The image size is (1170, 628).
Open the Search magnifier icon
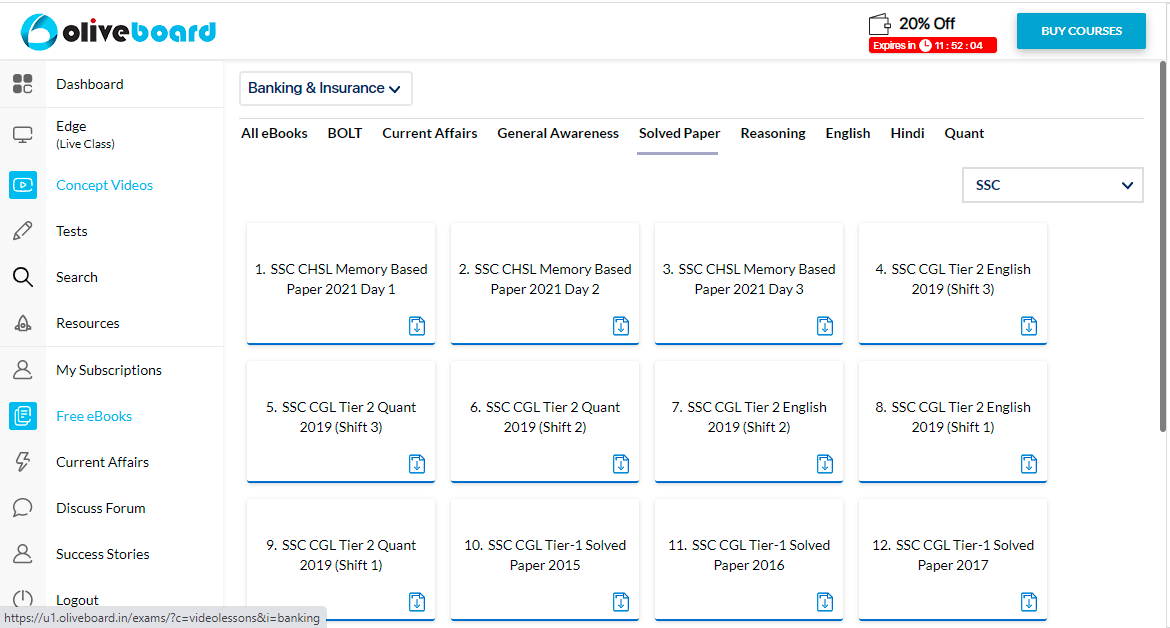[22, 277]
